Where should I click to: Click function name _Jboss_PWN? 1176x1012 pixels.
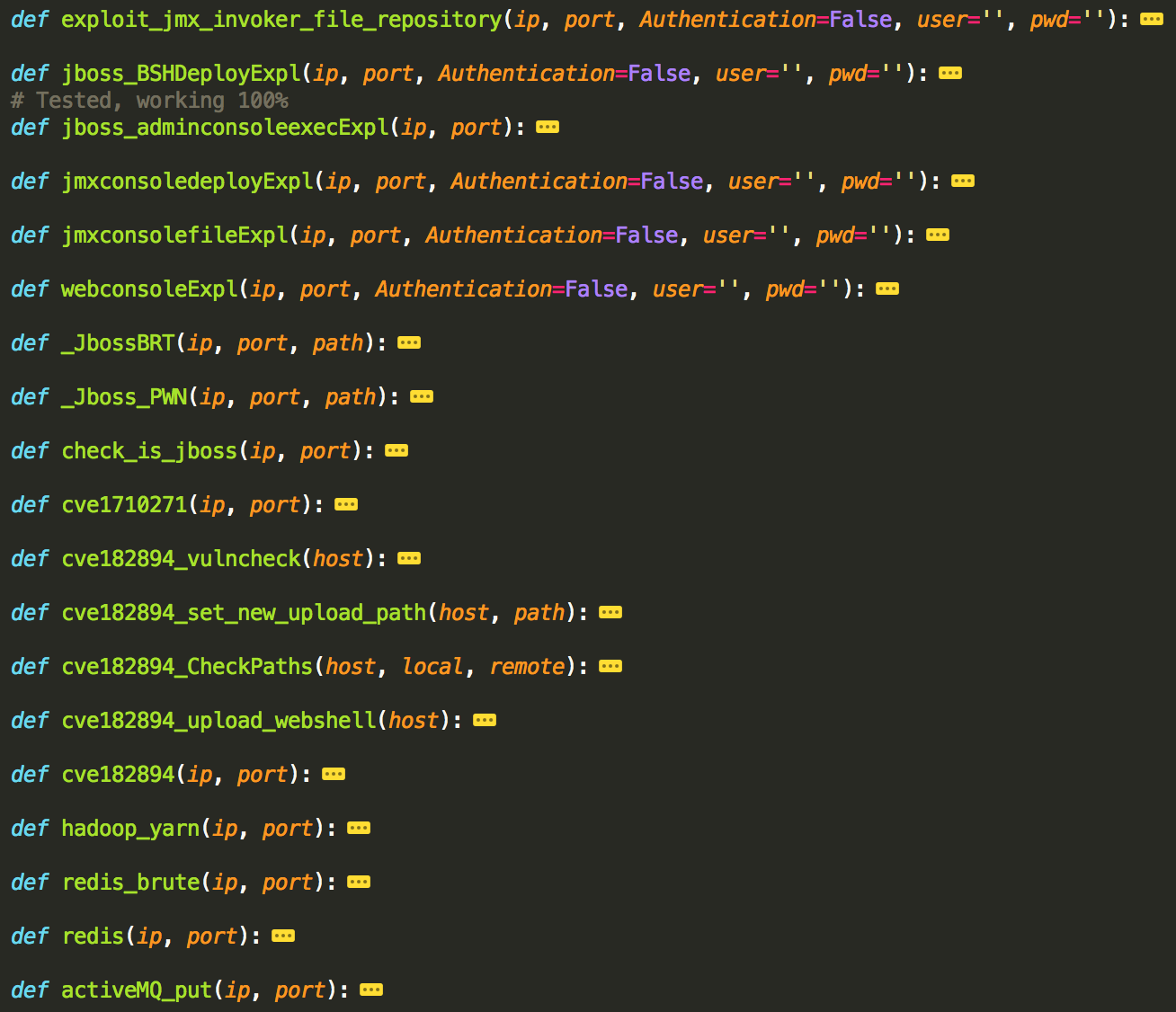pyautogui.click(x=124, y=397)
